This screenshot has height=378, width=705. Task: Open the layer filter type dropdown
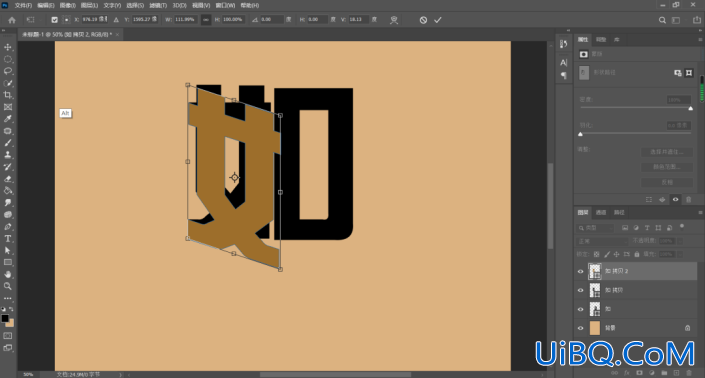pos(596,228)
